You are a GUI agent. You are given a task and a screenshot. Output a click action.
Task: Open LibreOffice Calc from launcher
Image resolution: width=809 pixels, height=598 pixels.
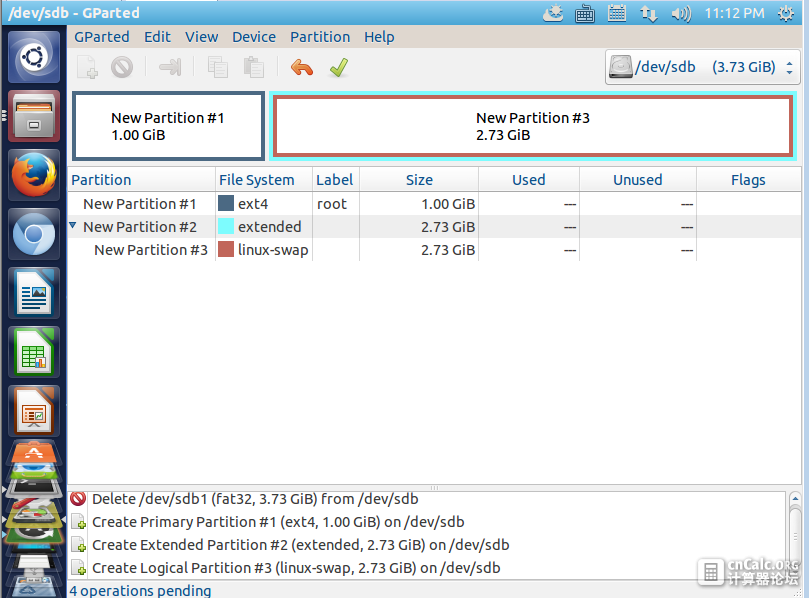34,352
